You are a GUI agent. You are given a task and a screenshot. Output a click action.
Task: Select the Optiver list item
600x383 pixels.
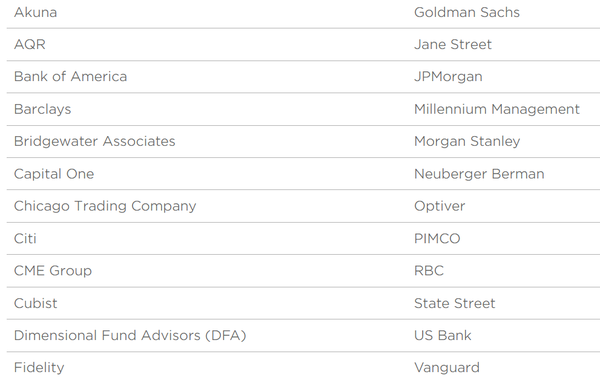pos(440,206)
